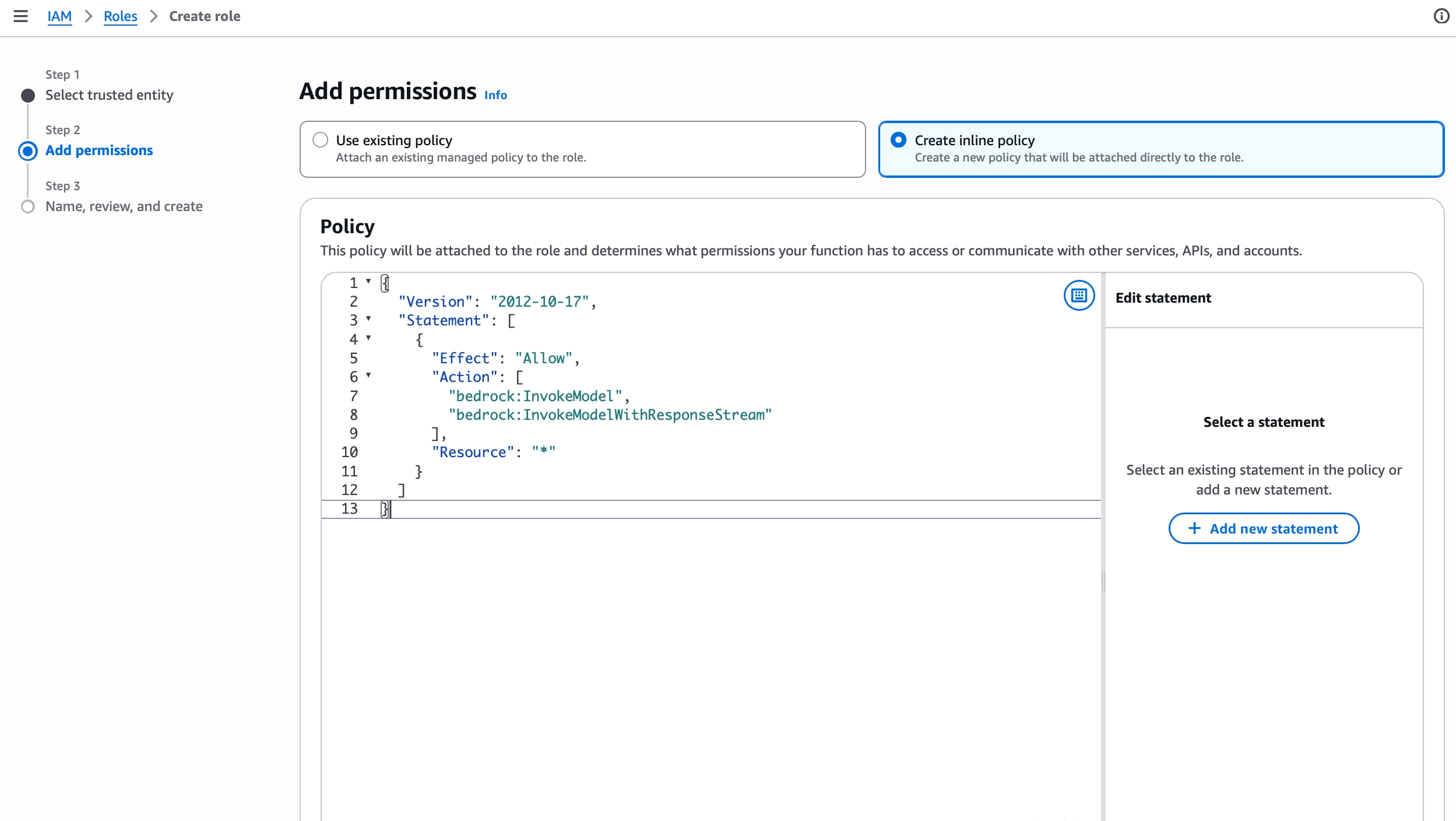Collapse the JSON block at line 1
Image resolution: width=1456 pixels, height=821 pixels.
(368, 282)
